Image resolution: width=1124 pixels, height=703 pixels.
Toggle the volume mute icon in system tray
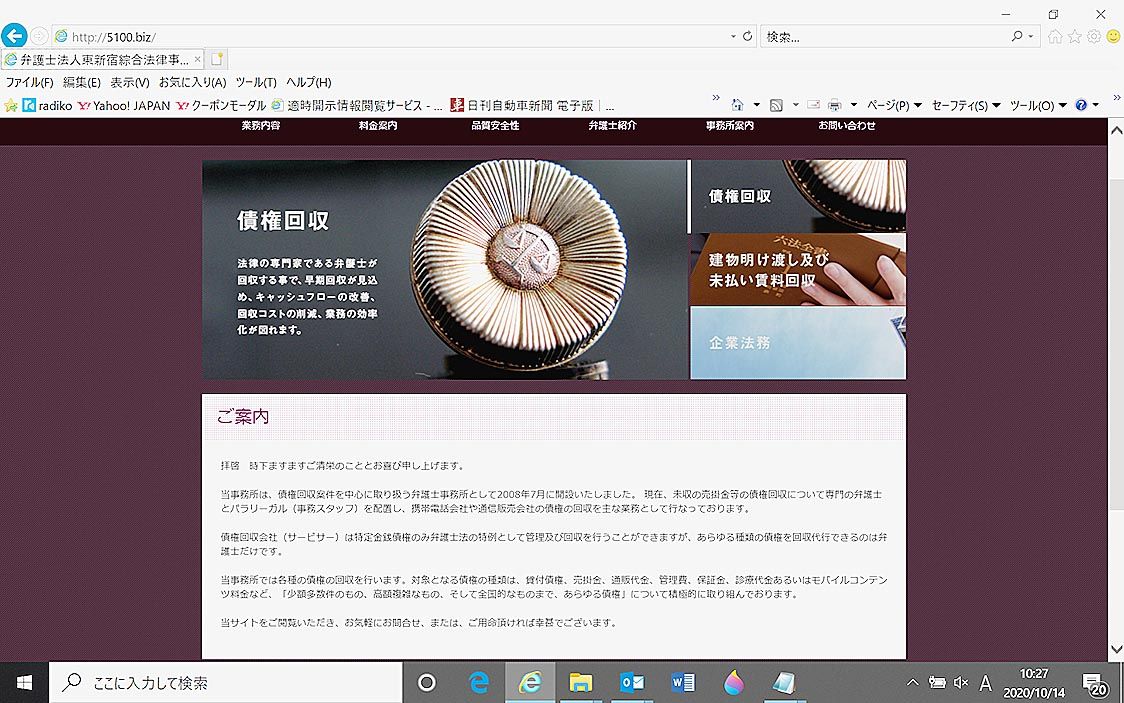coord(961,683)
